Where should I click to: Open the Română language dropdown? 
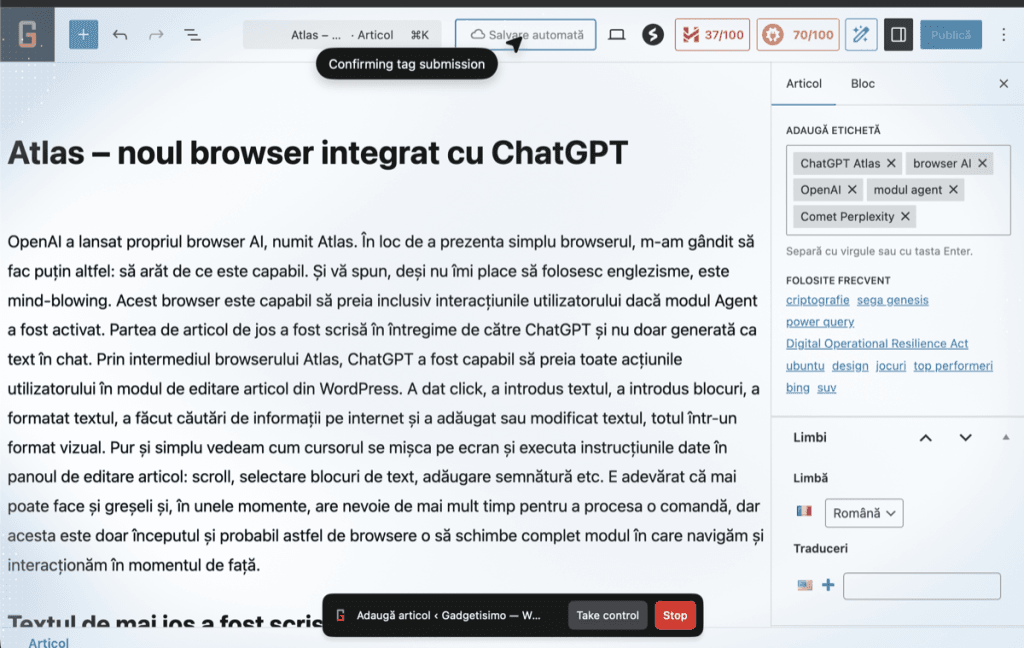click(x=863, y=513)
